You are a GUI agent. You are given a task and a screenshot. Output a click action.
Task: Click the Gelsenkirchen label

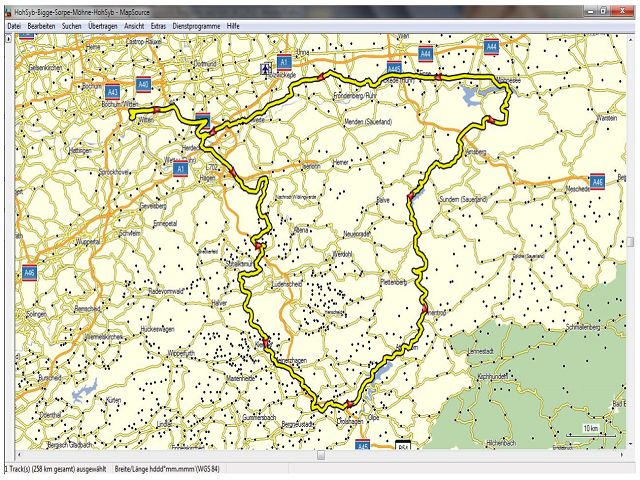coord(45,68)
